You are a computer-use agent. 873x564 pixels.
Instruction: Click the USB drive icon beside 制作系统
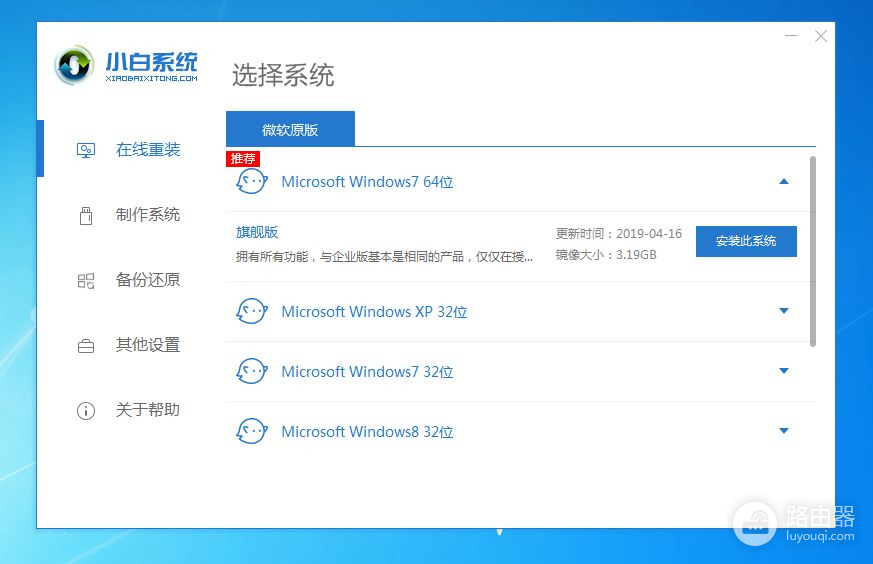tap(86, 215)
